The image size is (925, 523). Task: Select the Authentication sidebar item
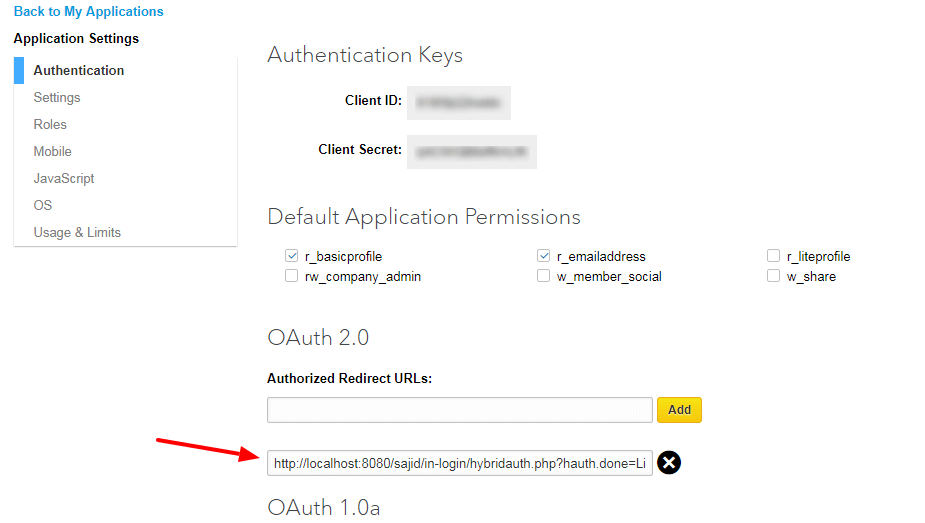point(78,70)
